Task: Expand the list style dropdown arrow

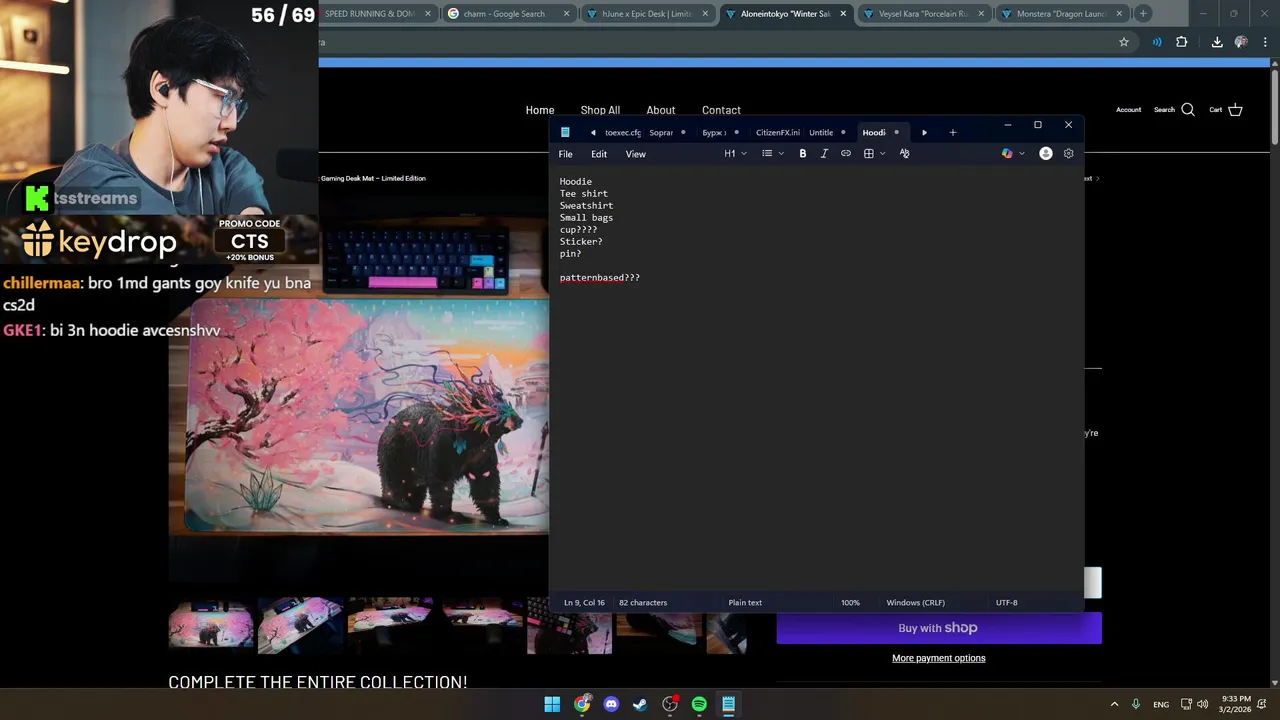Action: click(x=781, y=154)
